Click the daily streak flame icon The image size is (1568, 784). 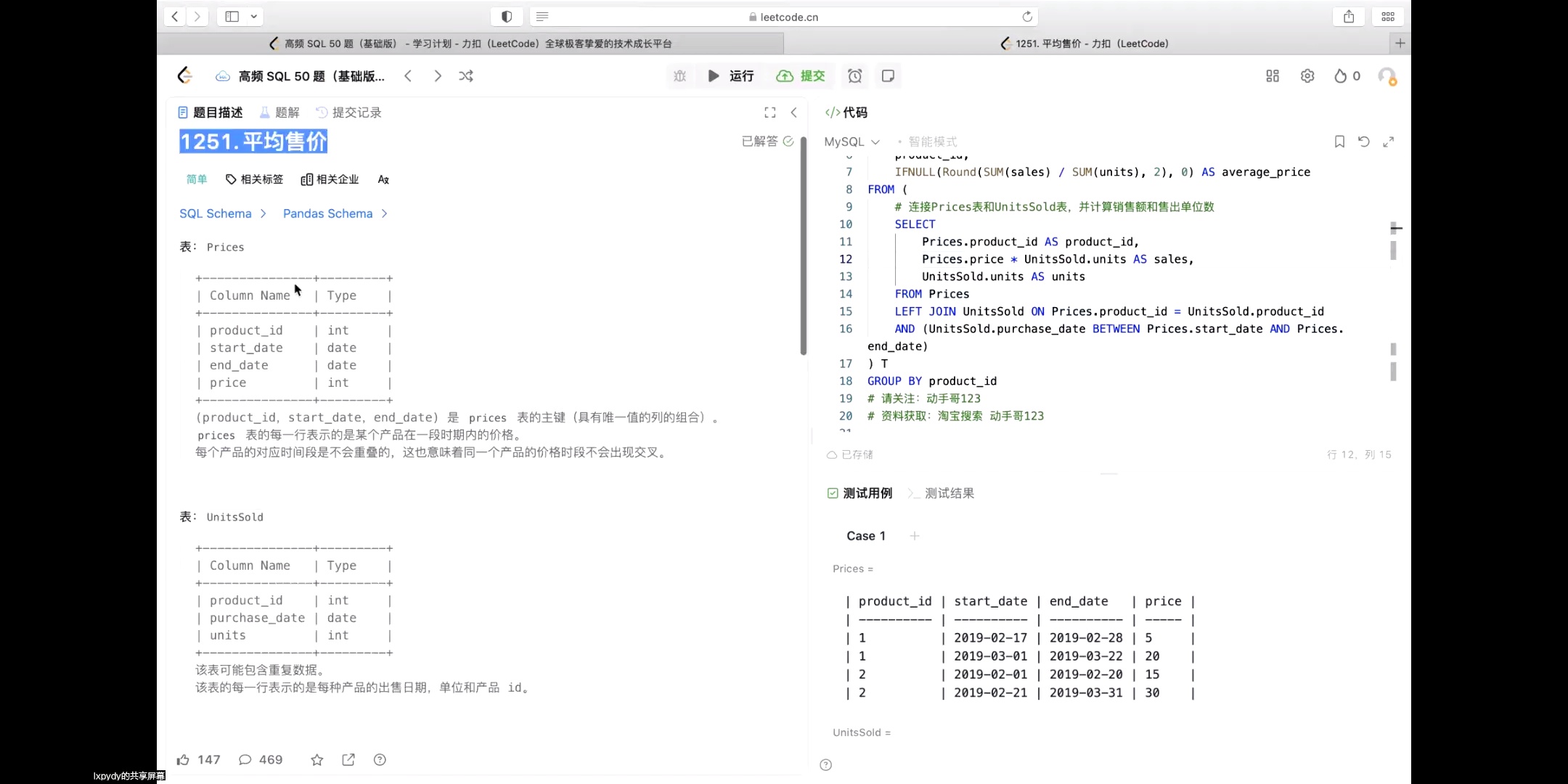(1342, 75)
